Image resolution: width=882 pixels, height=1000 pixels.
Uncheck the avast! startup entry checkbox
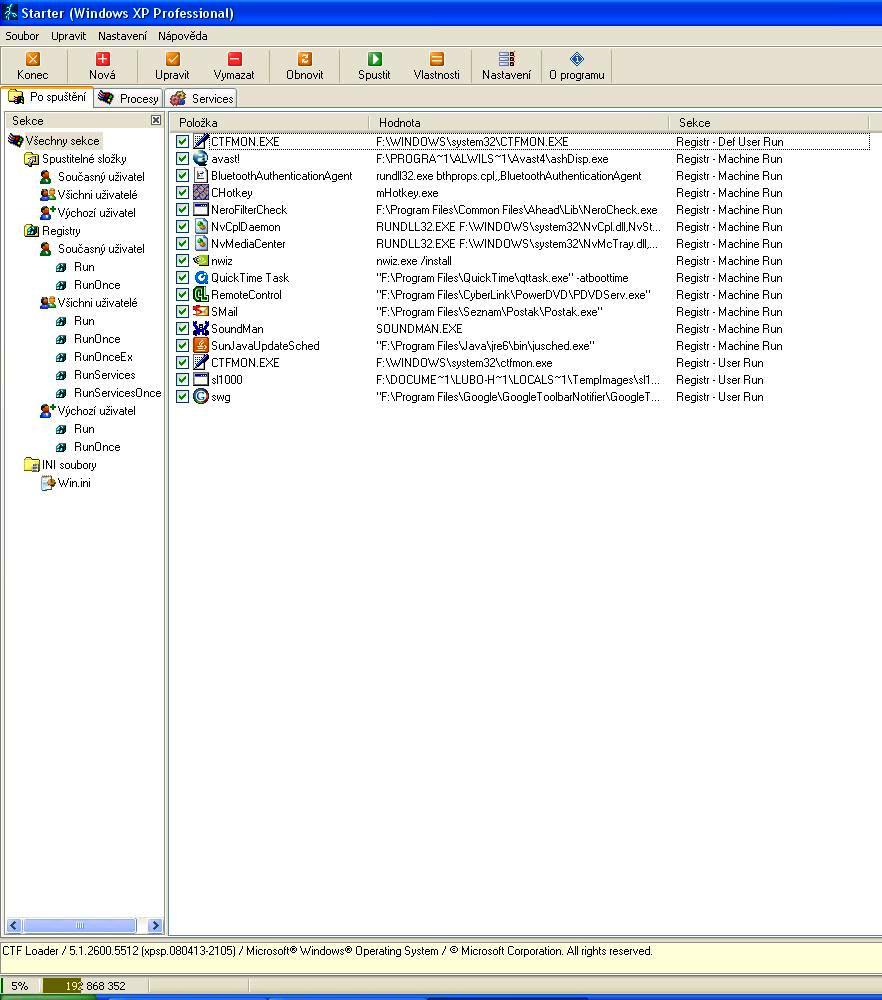(x=182, y=159)
